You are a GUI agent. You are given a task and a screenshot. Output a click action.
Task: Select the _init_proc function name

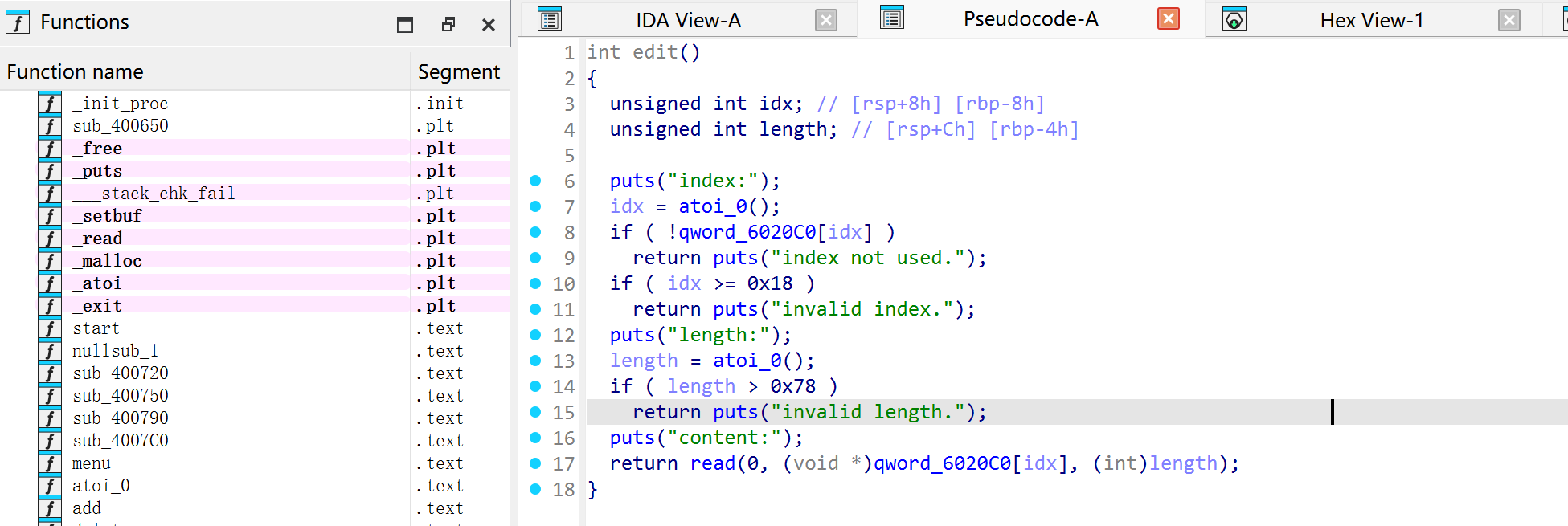(121, 104)
